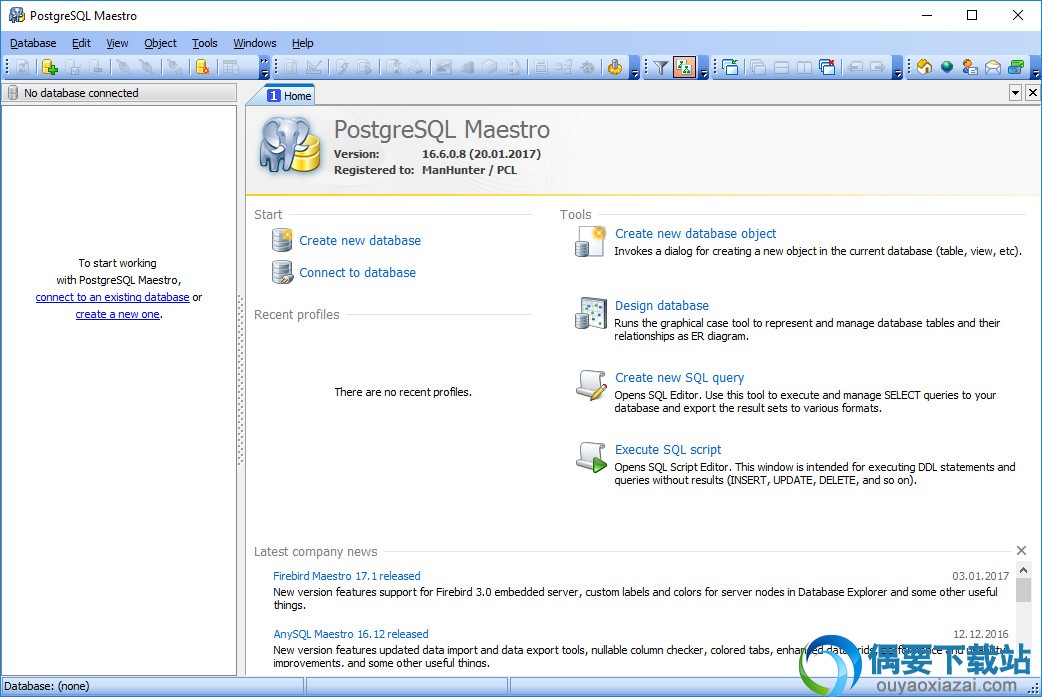
Task: Open the AnySQL Maestro 16.12 released news
Action: pyautogui.click(x=350, y=634)
